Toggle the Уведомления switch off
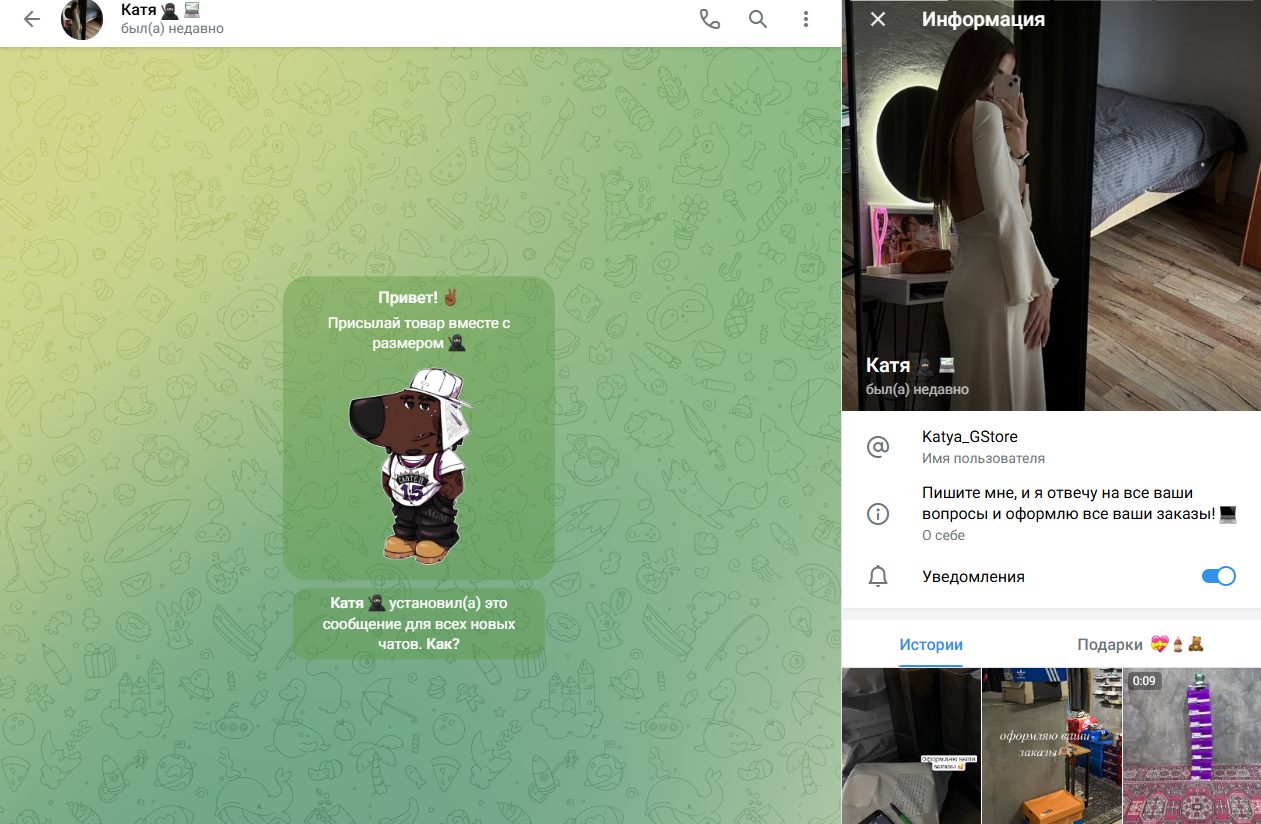This screenshot has width=1261, height=824. 1218,577
